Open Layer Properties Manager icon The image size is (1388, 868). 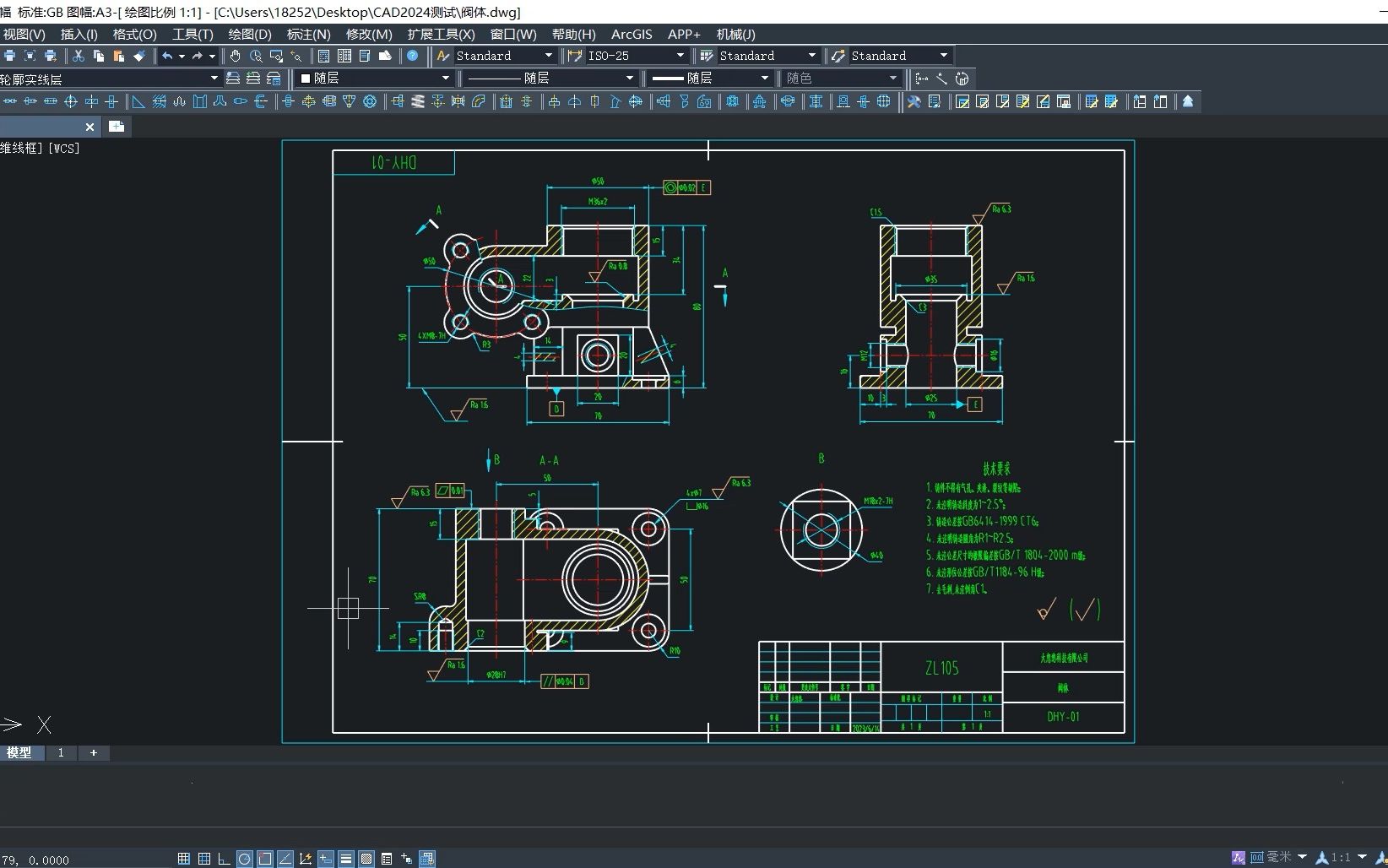click(x=233, y=79)
